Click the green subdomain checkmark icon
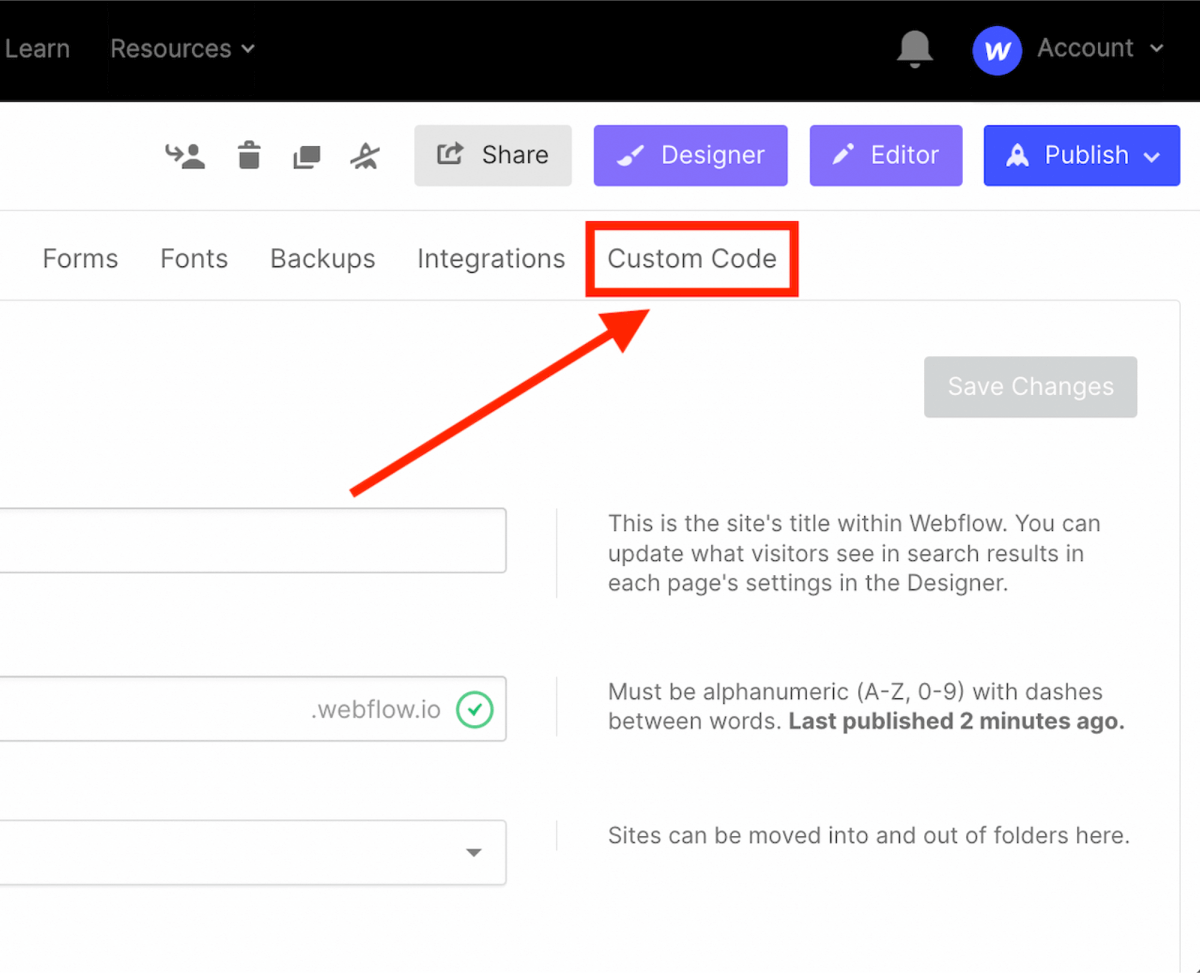Image resolution: width=1200 pixels, height=973 pixels. [474, 710]
